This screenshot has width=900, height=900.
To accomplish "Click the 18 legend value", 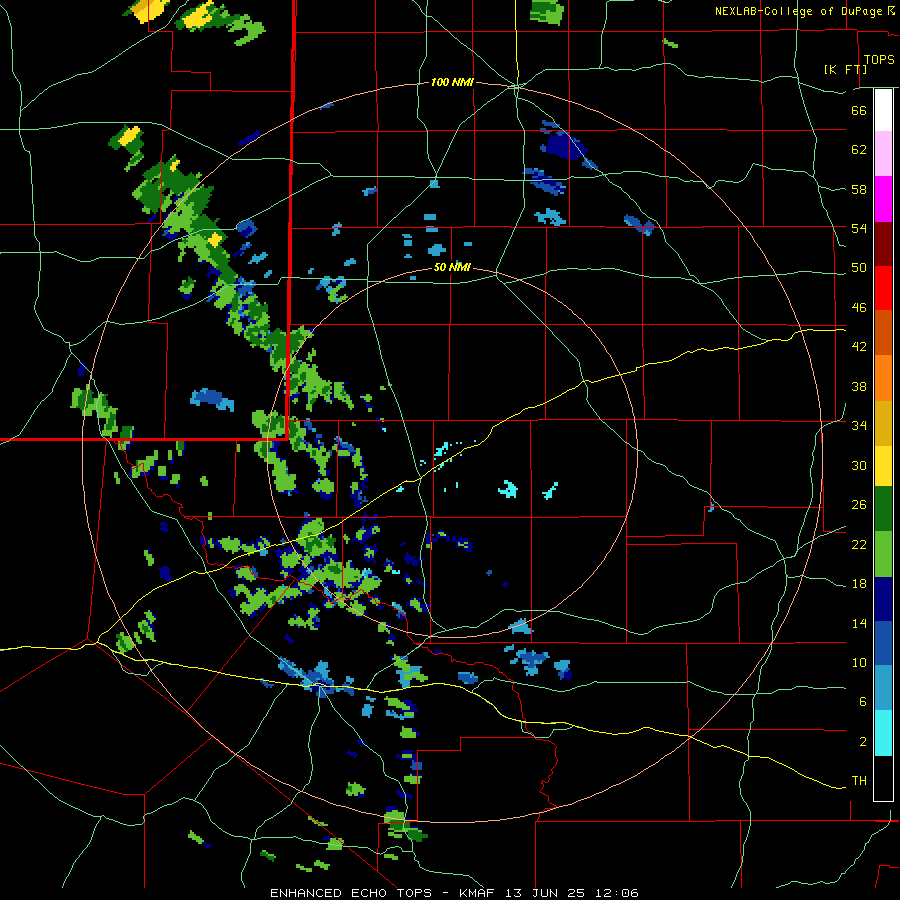I will (859, 584).
